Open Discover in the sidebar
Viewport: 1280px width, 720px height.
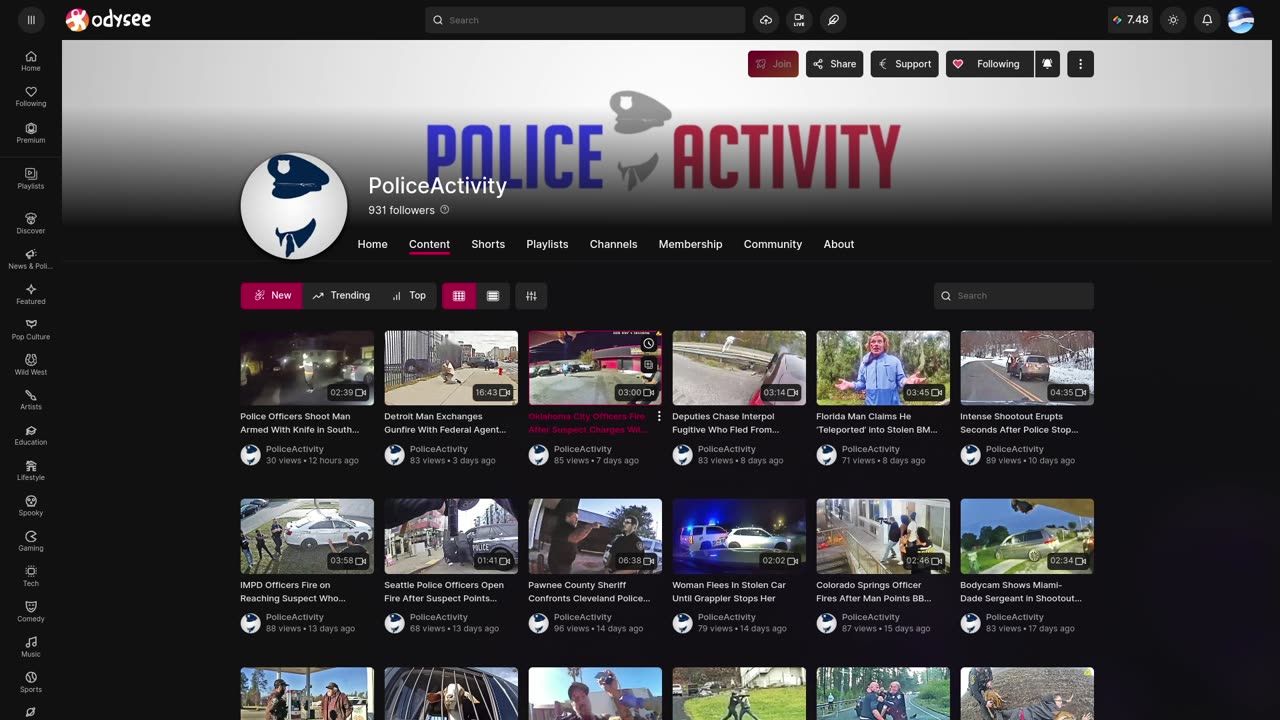pyautogui.click(x=31, y=224)
